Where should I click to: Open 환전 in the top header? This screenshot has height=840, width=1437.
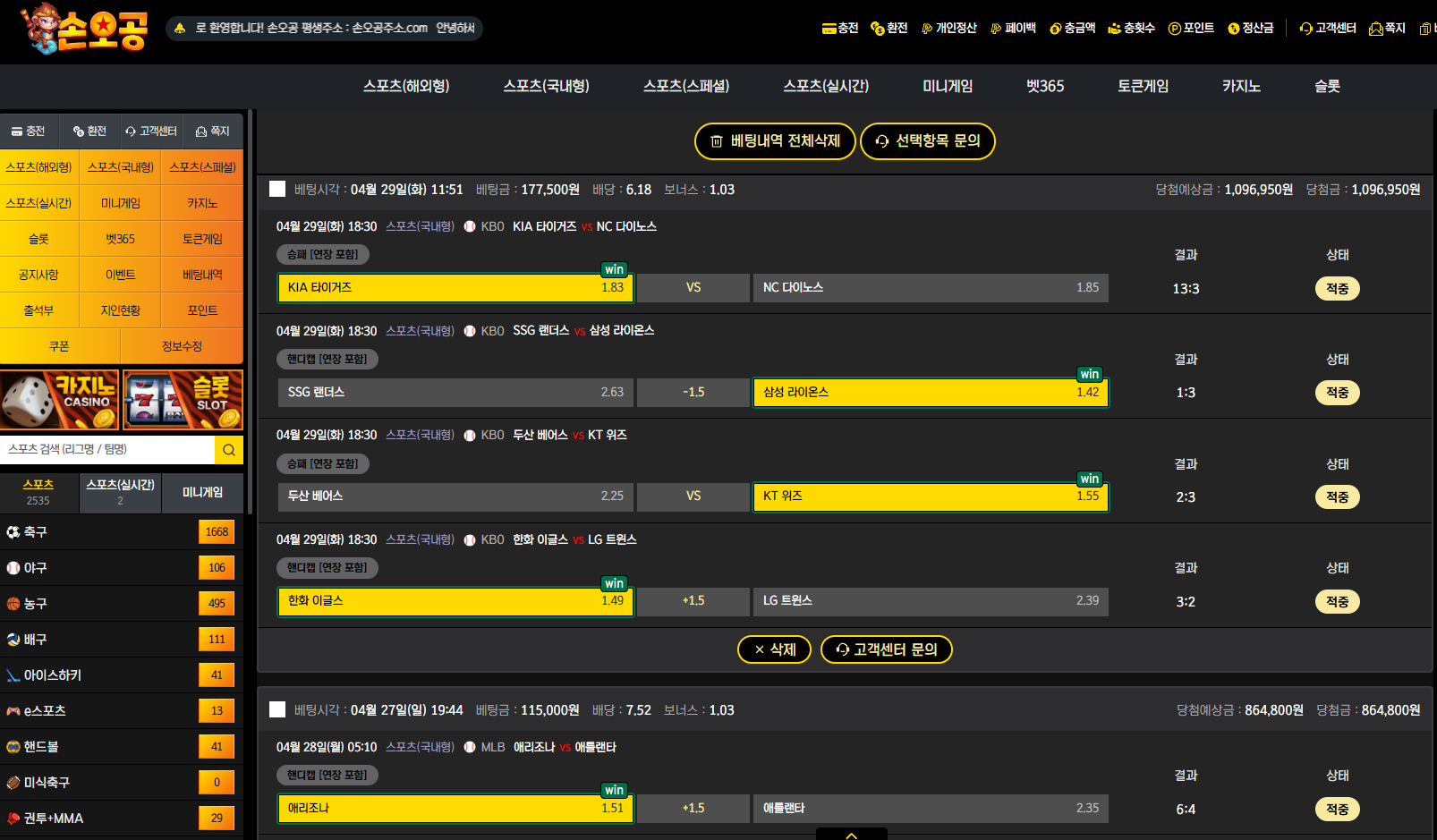click(x=889, y=29)
